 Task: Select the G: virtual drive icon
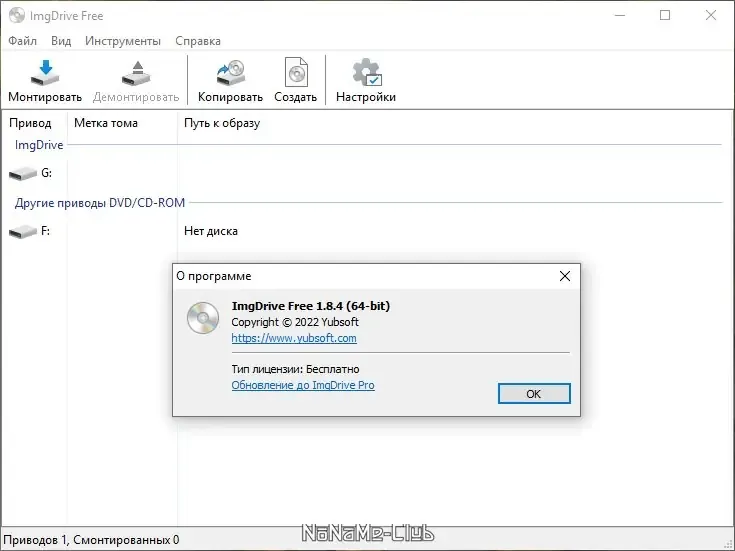point(22,174)
